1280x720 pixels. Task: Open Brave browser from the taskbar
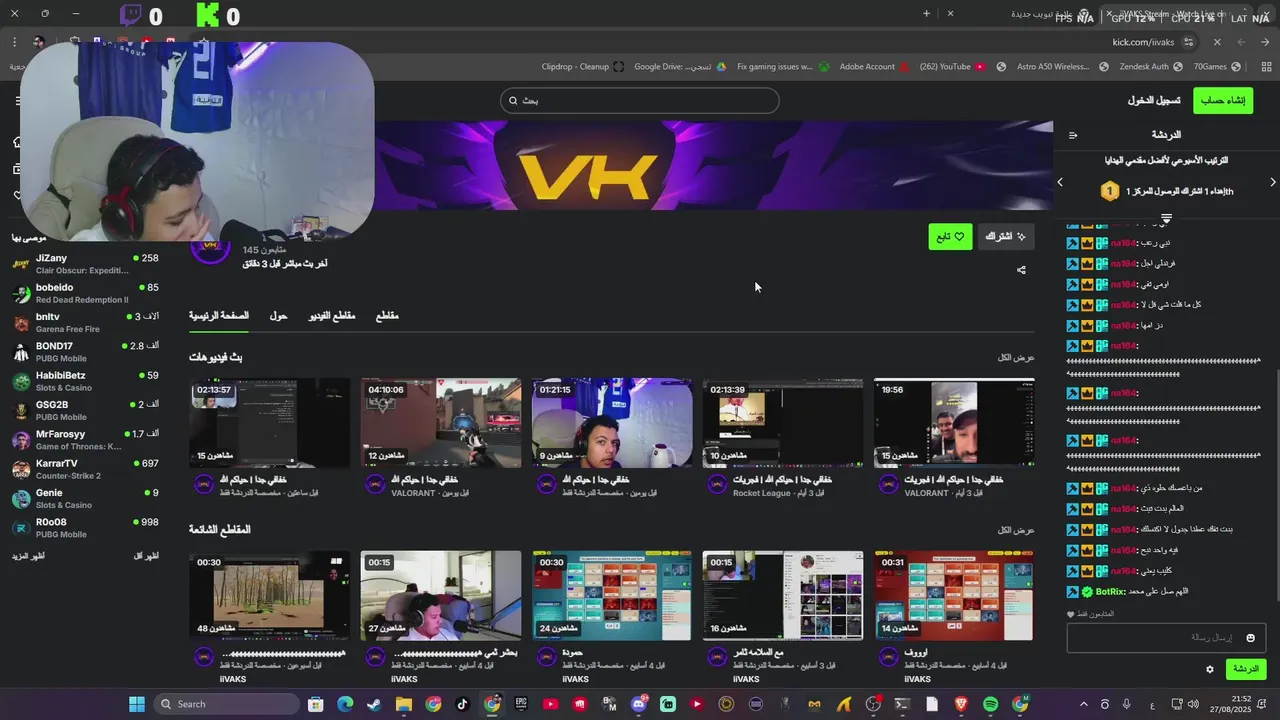pyautogui.click(x=961, y=704)
